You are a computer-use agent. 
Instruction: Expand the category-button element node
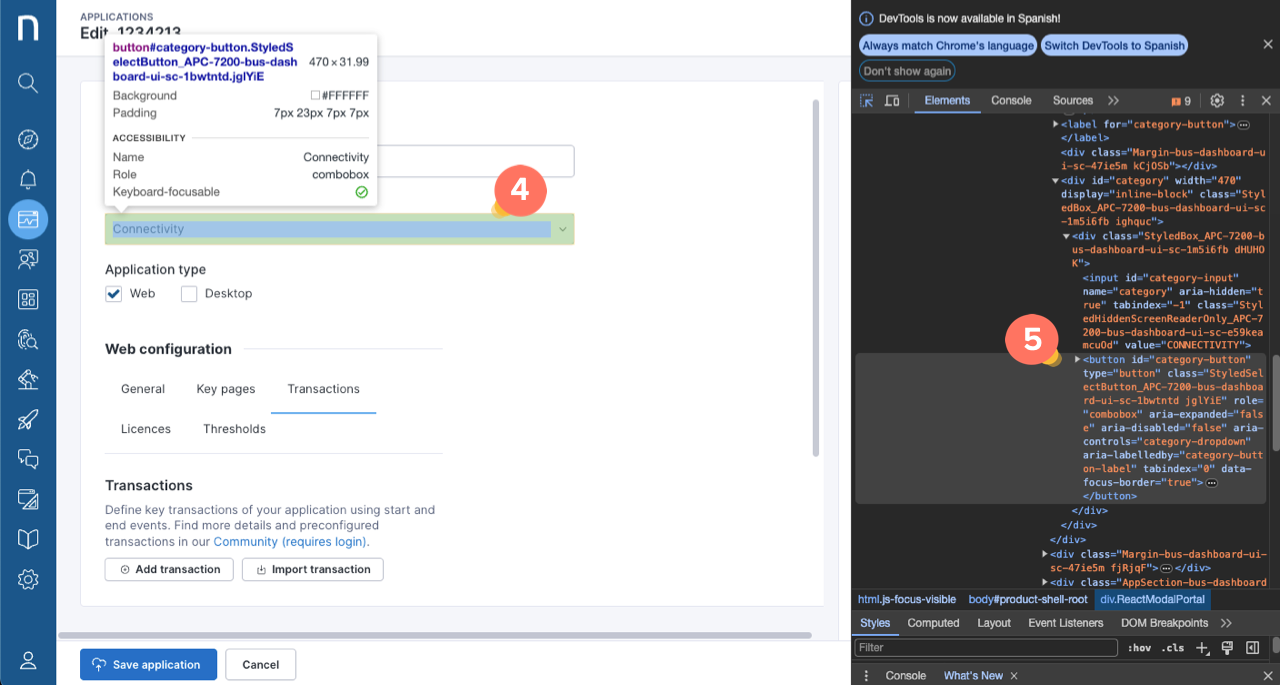1077,360
